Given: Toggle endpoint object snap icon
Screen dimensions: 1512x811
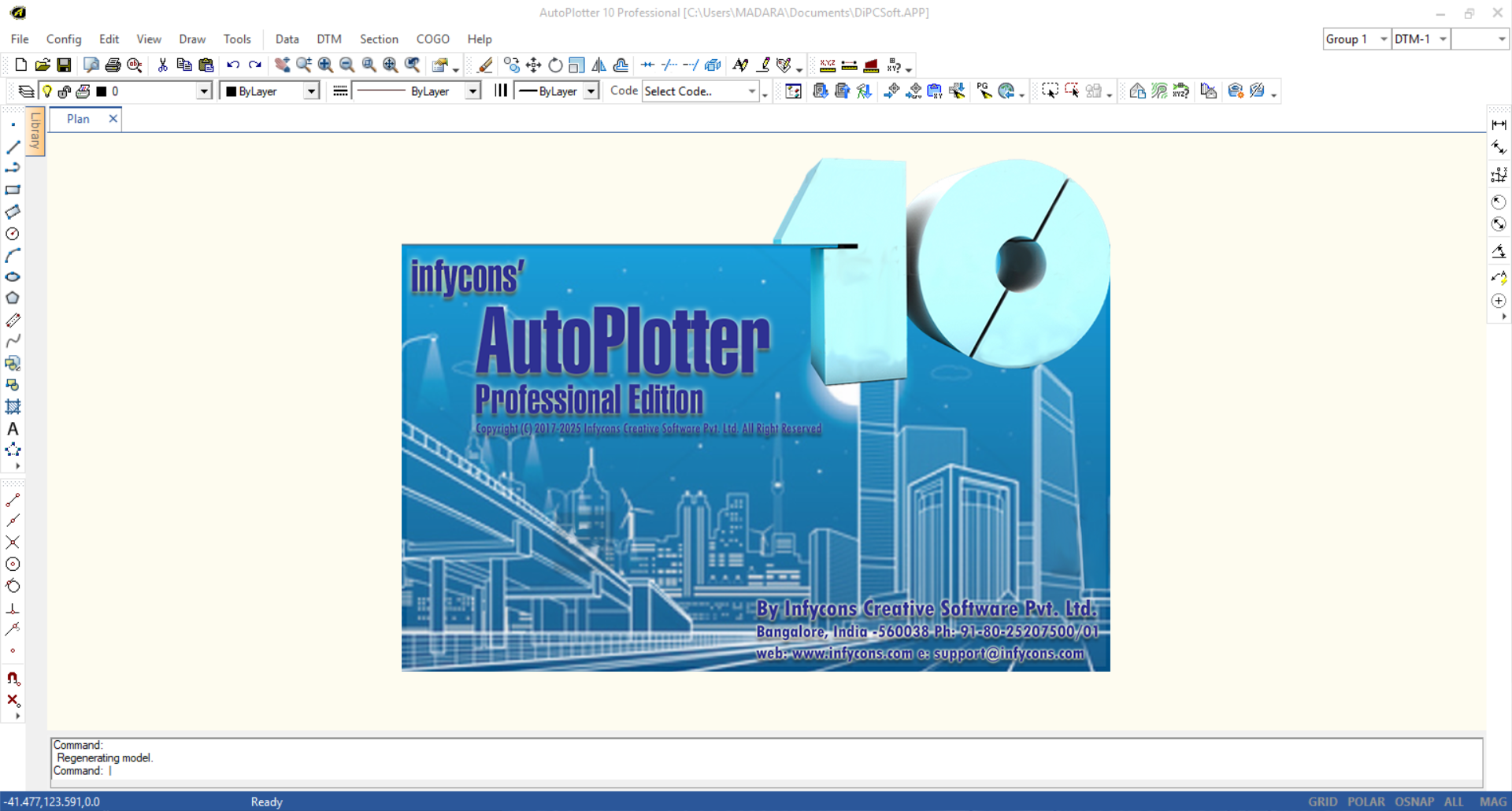Looking at the screenshot, I should pyautogui.click(x=13, y=500).
